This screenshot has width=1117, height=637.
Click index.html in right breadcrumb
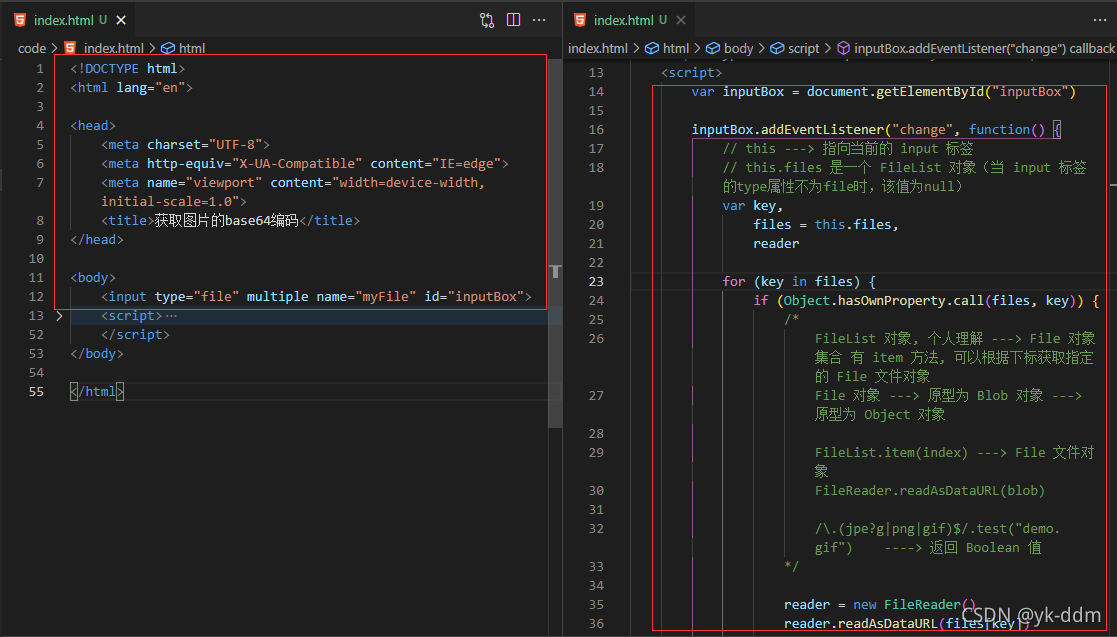click(598, 48)
